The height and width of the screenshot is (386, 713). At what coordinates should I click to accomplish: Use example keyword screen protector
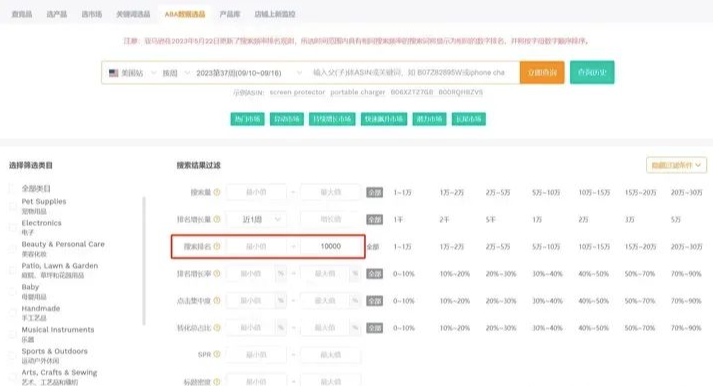click(297, 92)
